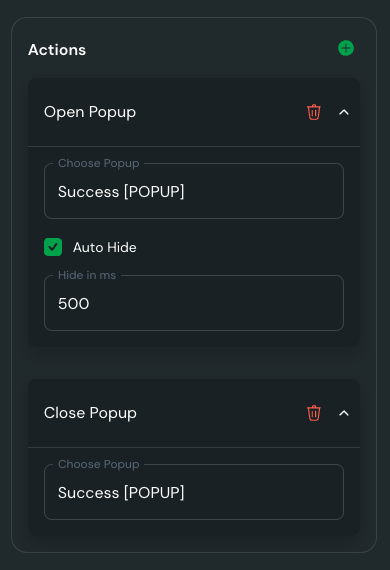Click the 500 value in Hide in ms
Image resolution: width=390 pixels, height=570 pixels.
73,304
